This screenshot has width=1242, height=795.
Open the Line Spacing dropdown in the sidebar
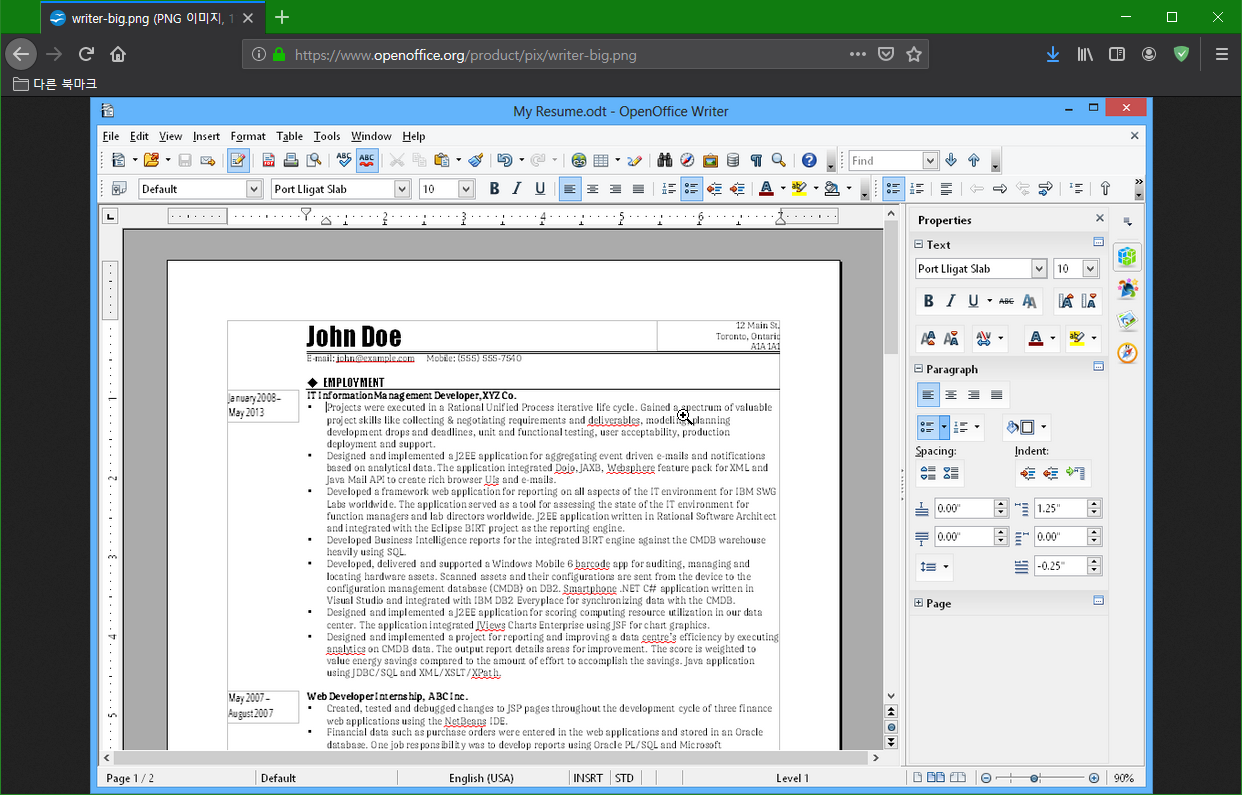point(935,567)
